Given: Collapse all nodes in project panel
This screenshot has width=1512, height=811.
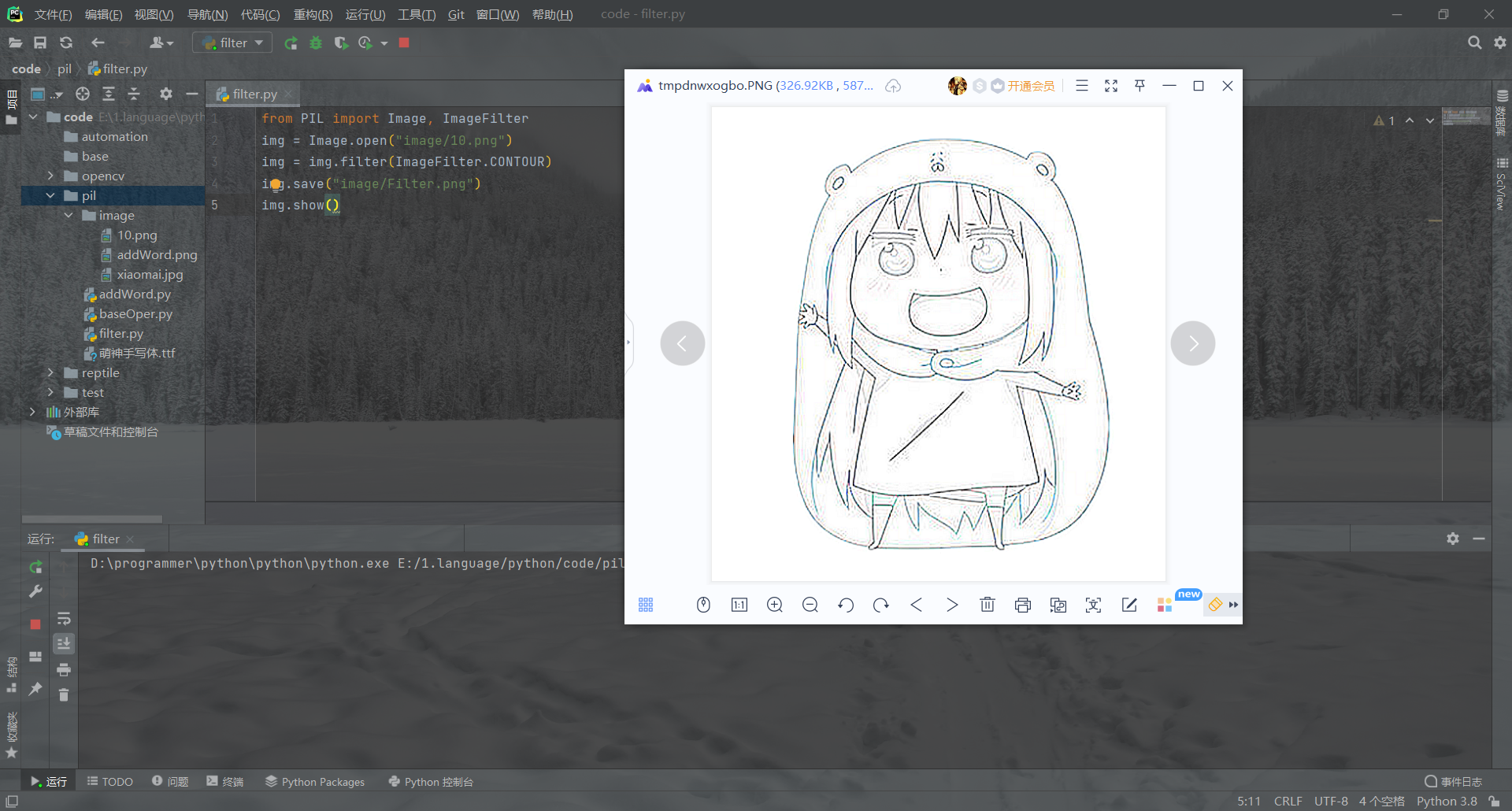Looking at the screenshot, I should click(134, 94).
